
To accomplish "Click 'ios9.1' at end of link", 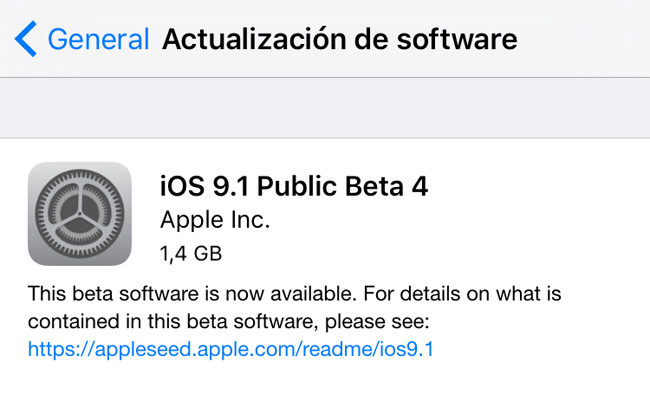I will tap(406, 349).
